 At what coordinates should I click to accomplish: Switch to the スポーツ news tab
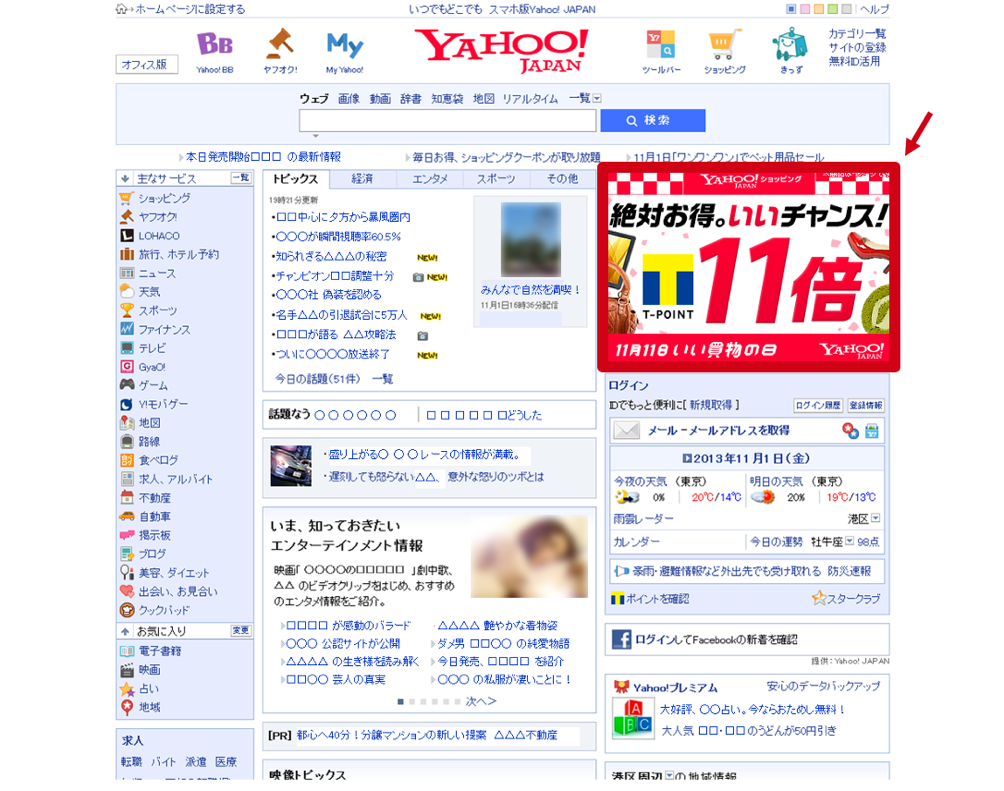(x=496, y=179)
